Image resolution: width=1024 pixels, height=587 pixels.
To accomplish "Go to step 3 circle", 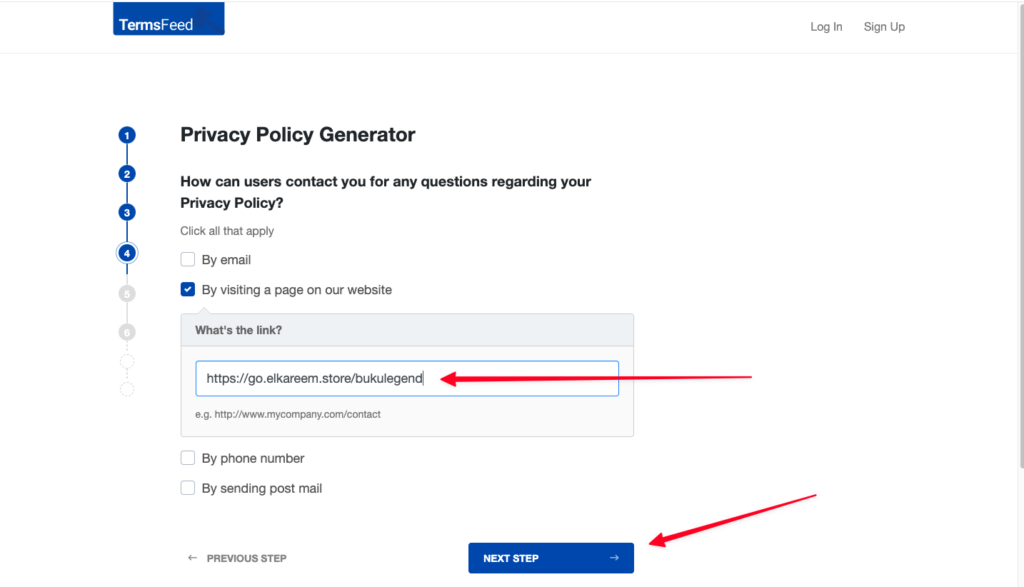I will (127, 212).
